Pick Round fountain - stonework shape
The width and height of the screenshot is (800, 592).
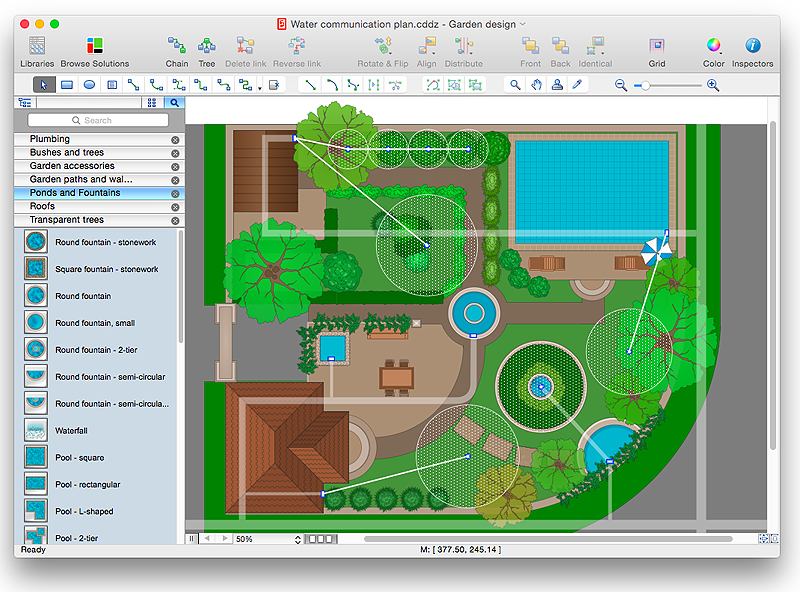[x=36, y=241]
